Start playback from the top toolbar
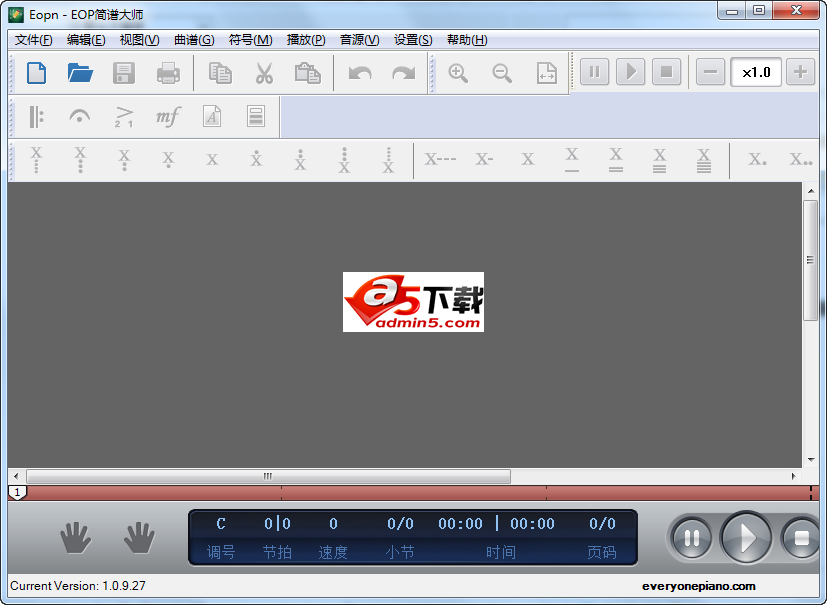The width and height of the screenshot is (827, 605). (x=630, y=72)
